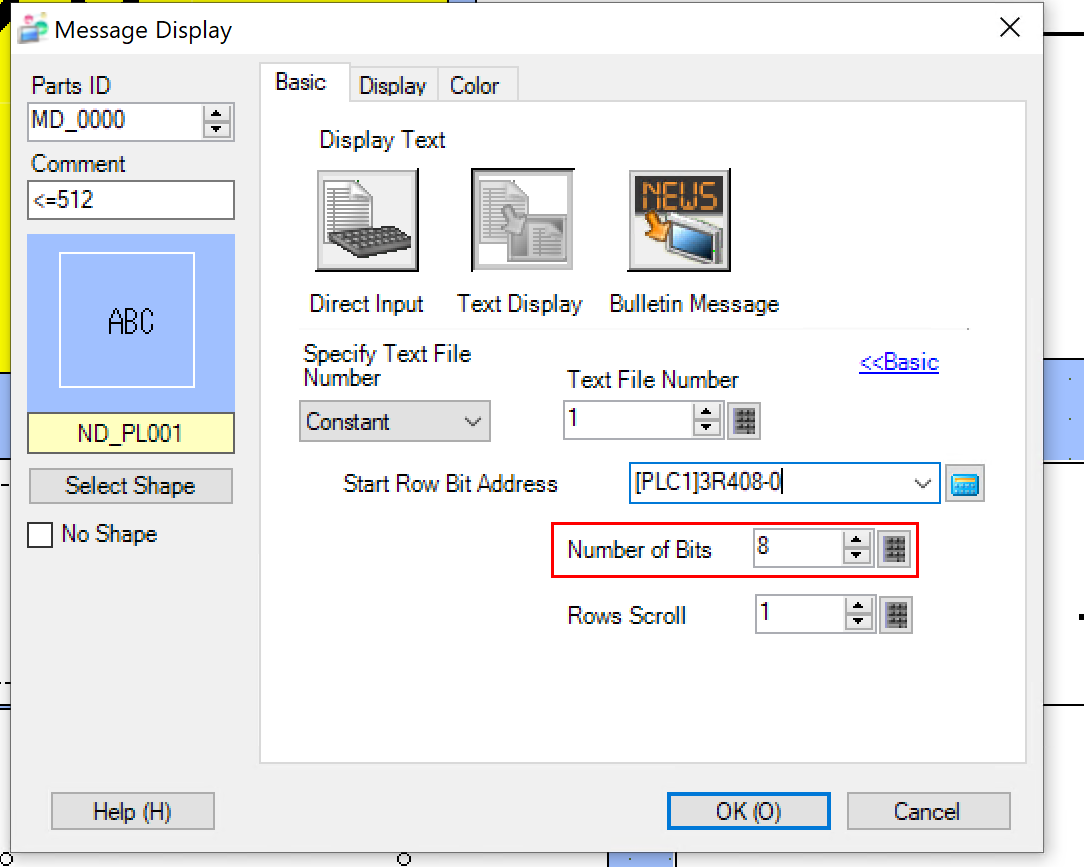Open keypad icon for Rows Scroll
Viewport: 1084px width, 867px height.
[x=895, y=615]
